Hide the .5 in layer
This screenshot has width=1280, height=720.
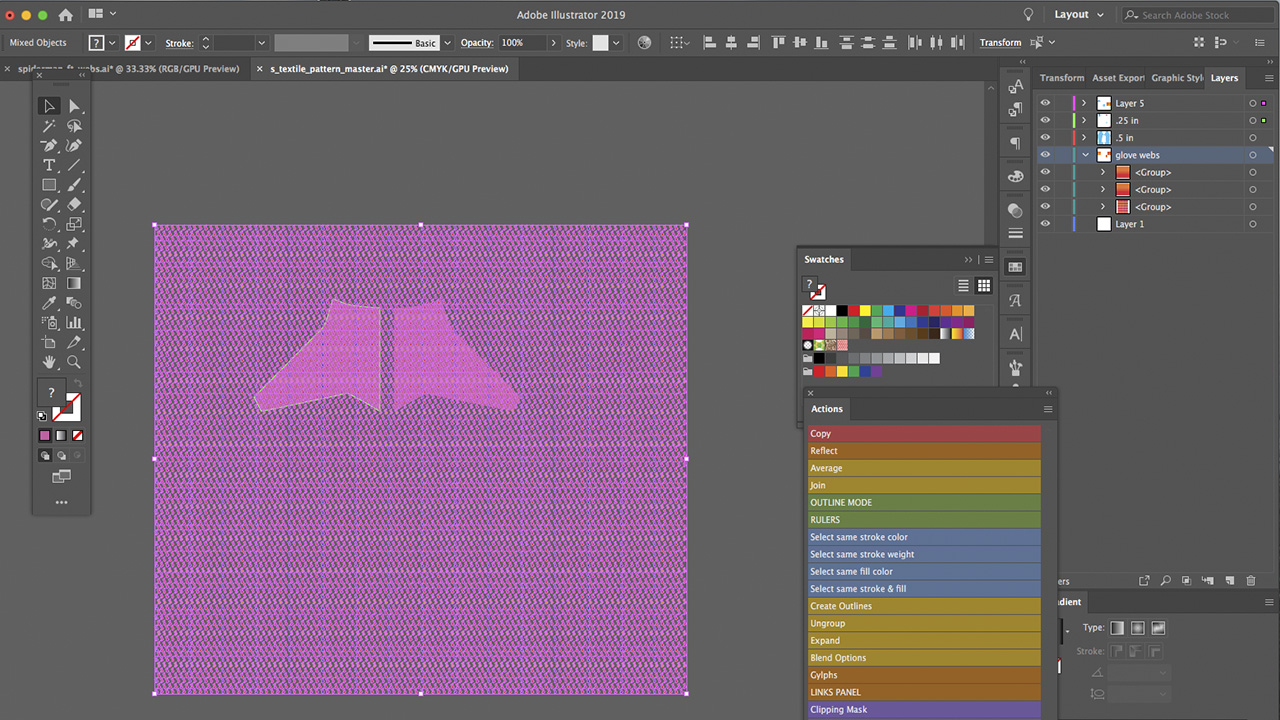point(1044,137)
